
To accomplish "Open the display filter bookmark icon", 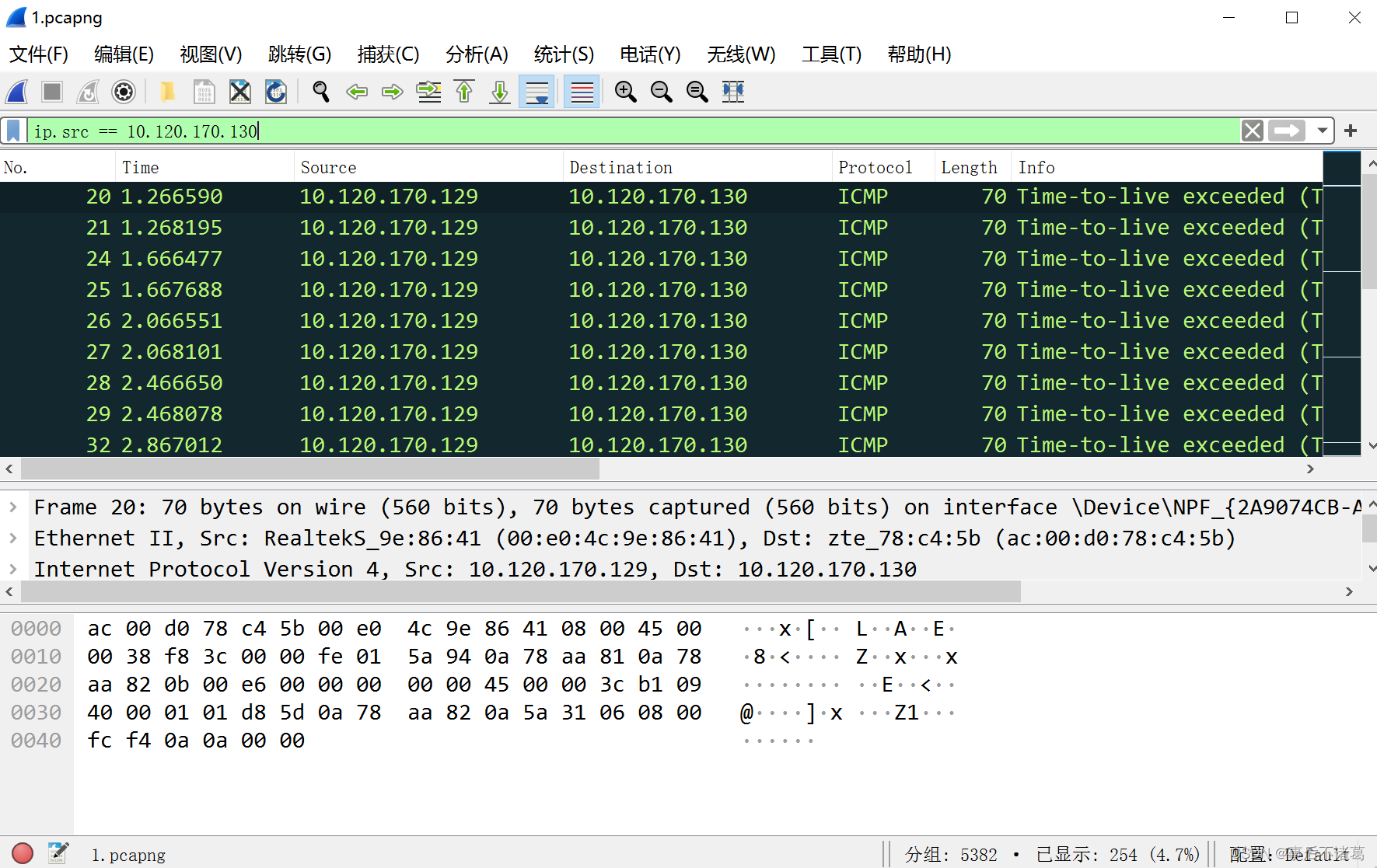I will tap(13, 131).
